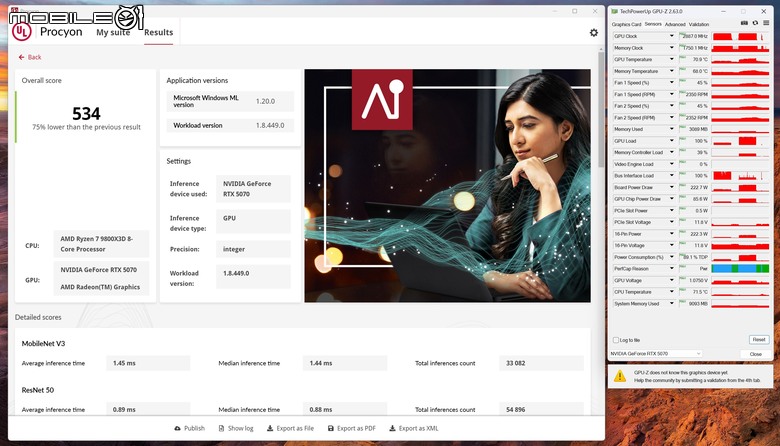Click Inference device NVIDIA GeForce RTX 5070 field
Image resolution: width=780 pixels, height=446 pixels.
pos(253,189)
